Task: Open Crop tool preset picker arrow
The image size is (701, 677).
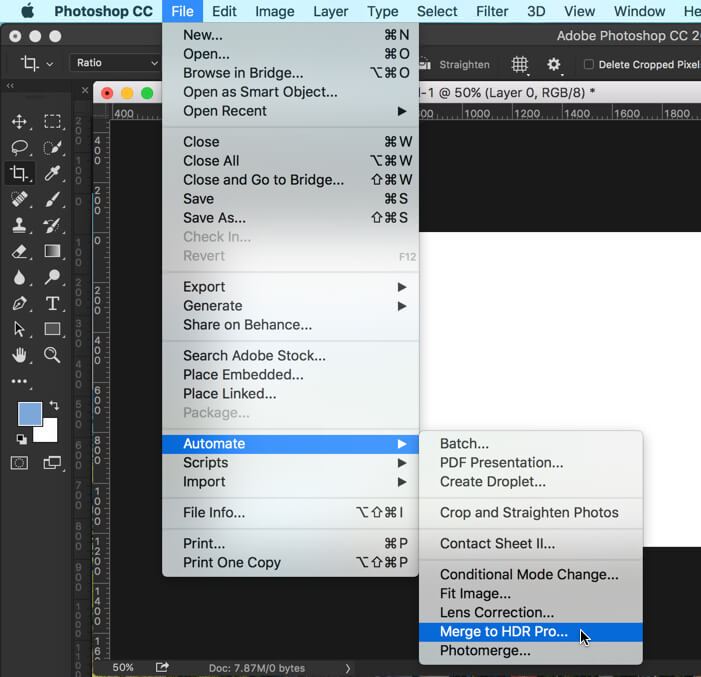Action: (50, 64)
